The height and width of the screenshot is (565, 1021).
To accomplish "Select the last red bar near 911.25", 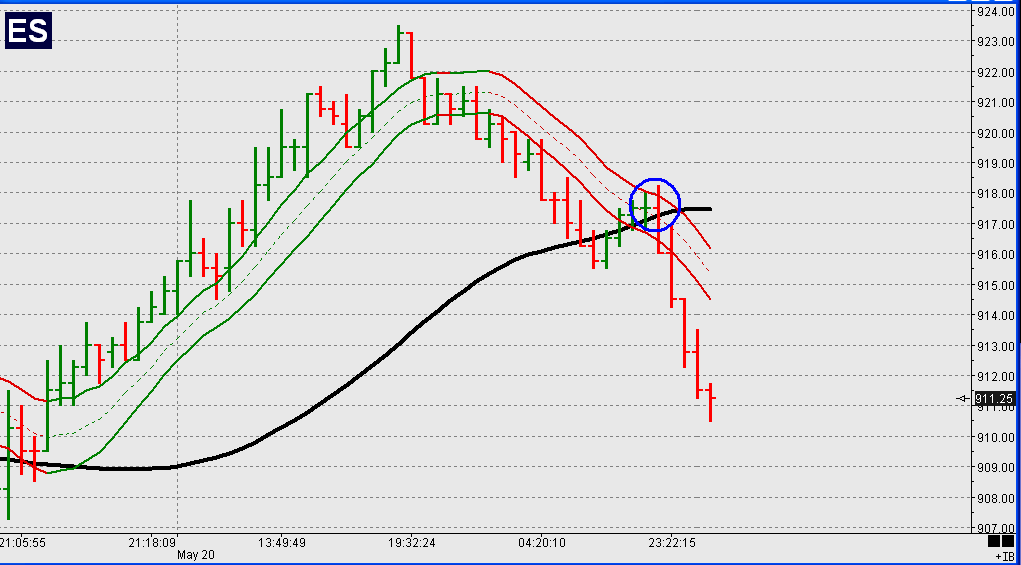I will coord(710,402).
